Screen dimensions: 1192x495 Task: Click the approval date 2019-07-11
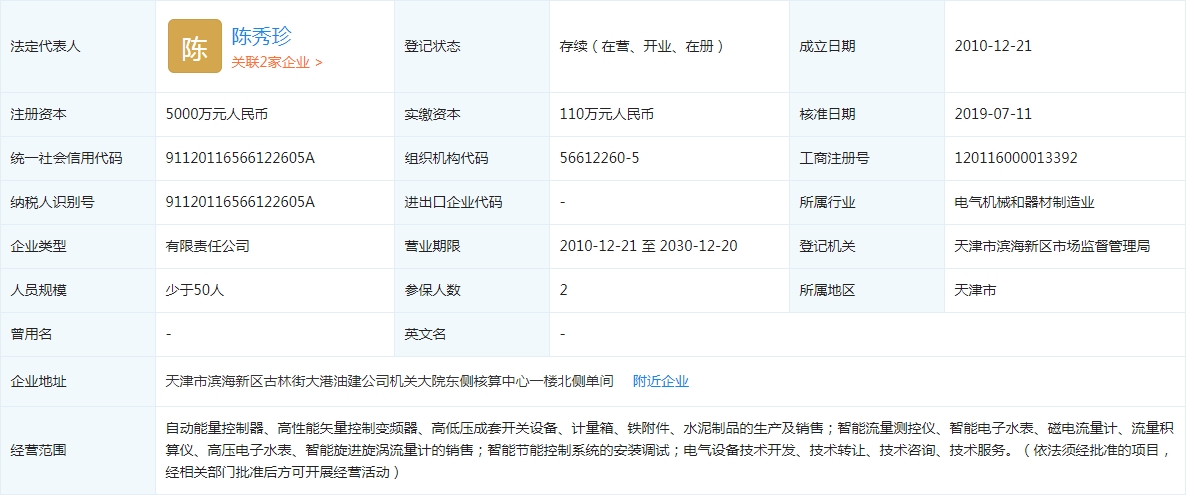click(x=993, y=114)
